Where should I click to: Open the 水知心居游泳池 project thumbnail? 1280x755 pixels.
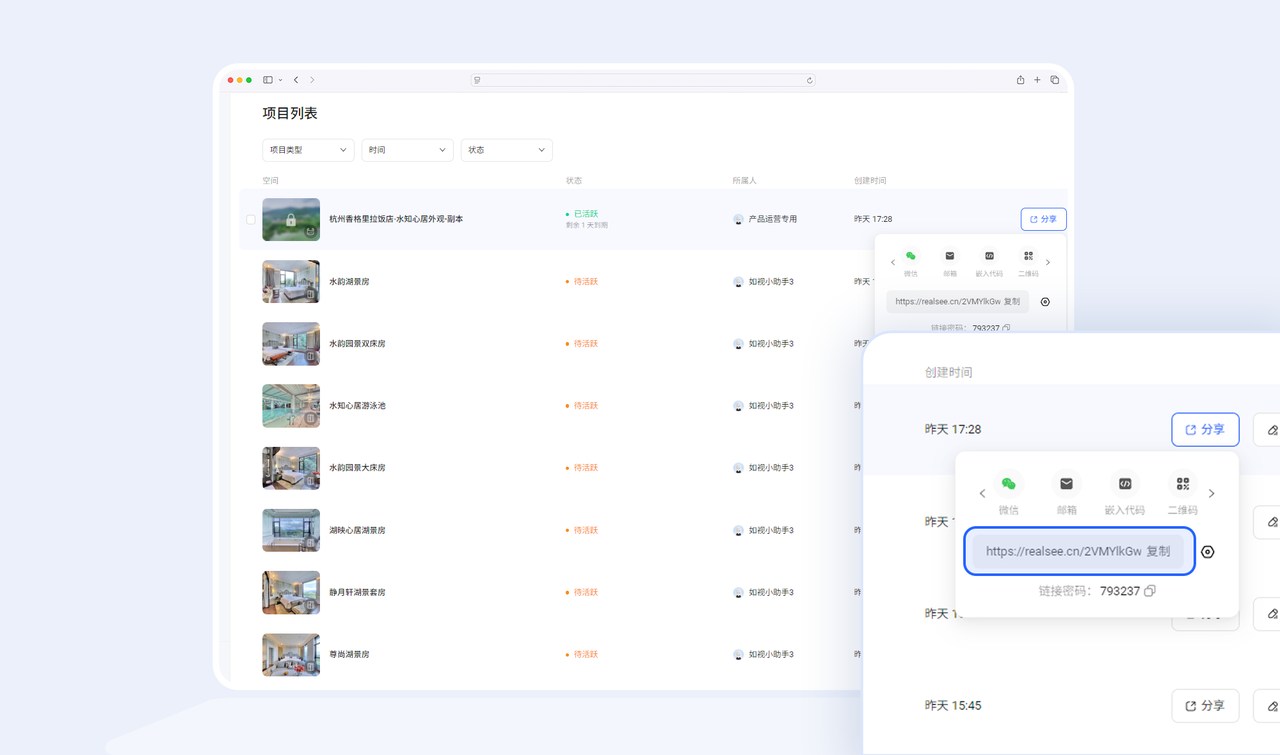coord(291,406)
